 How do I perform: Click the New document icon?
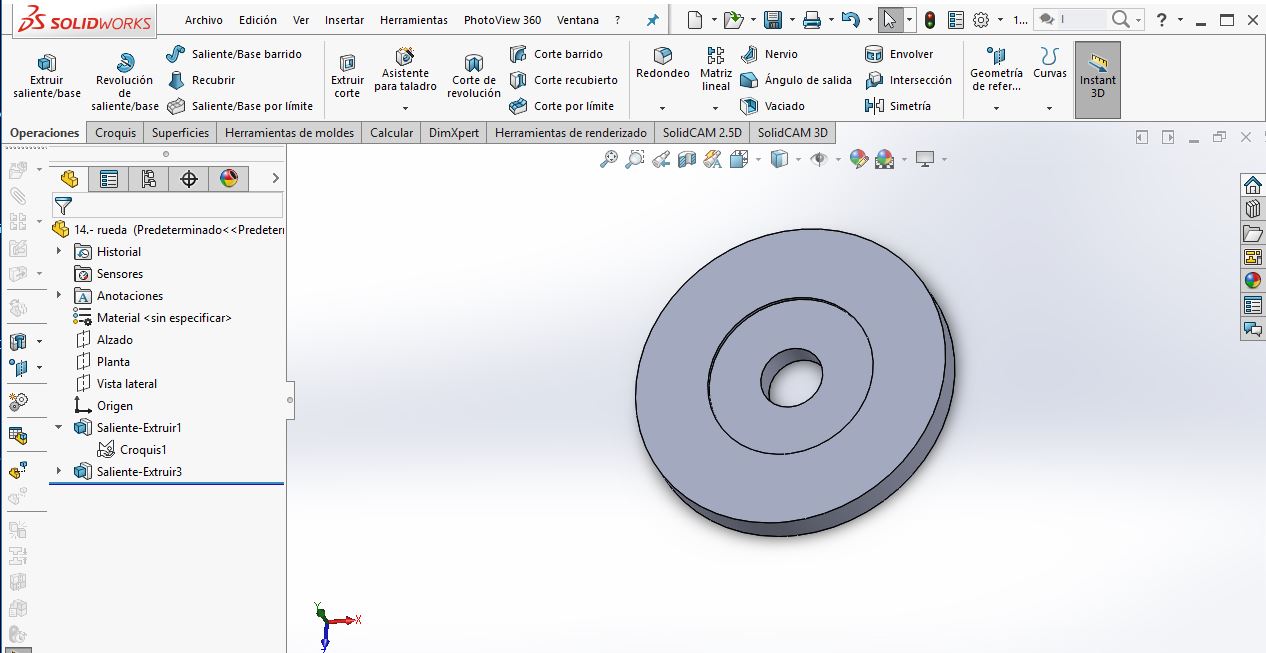pos(696,19)
